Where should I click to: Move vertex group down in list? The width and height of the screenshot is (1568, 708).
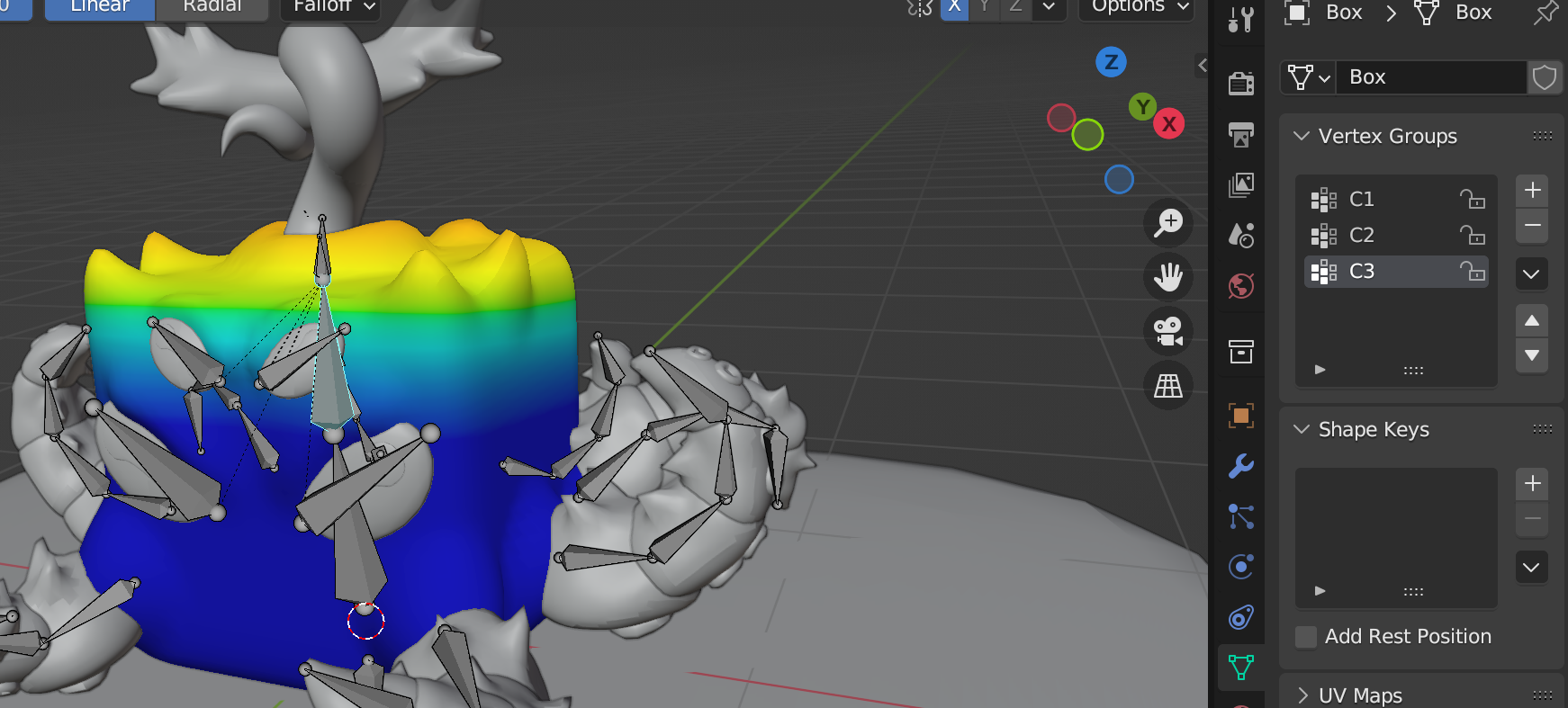tap(1532, 355)
